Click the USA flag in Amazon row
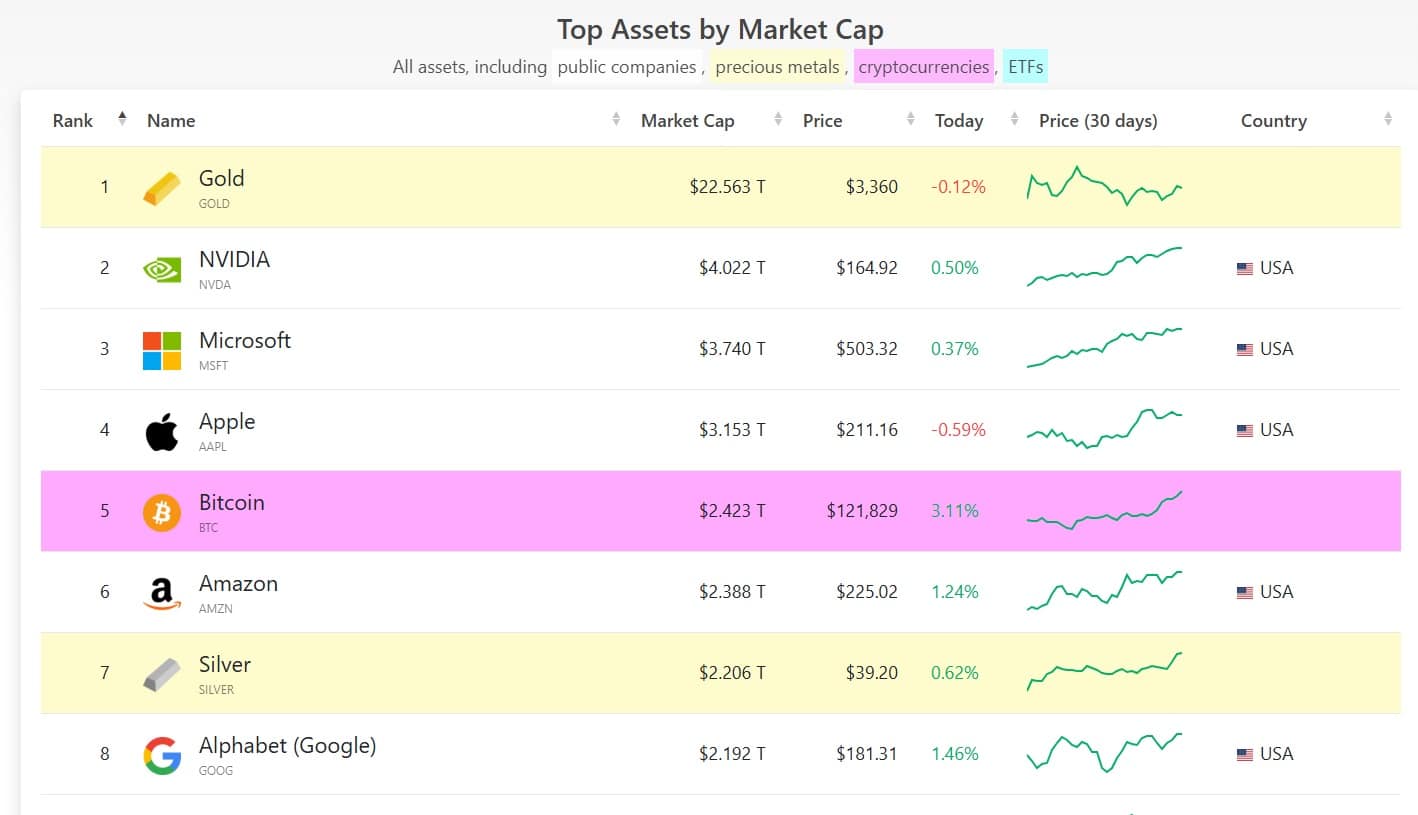1418x815 pixels. click(1245, 592)
